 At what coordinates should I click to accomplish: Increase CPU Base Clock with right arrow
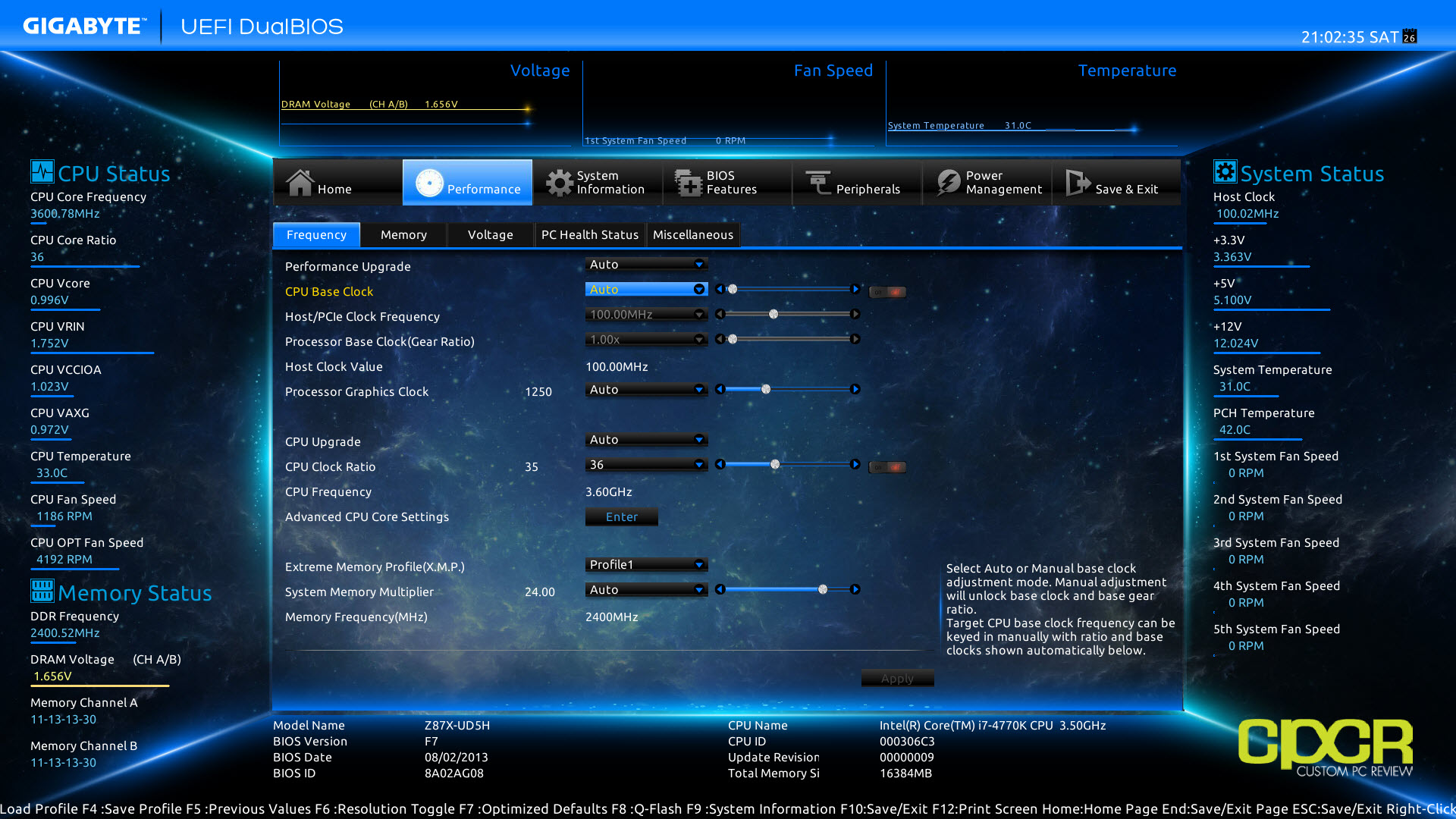coord(855,289)
